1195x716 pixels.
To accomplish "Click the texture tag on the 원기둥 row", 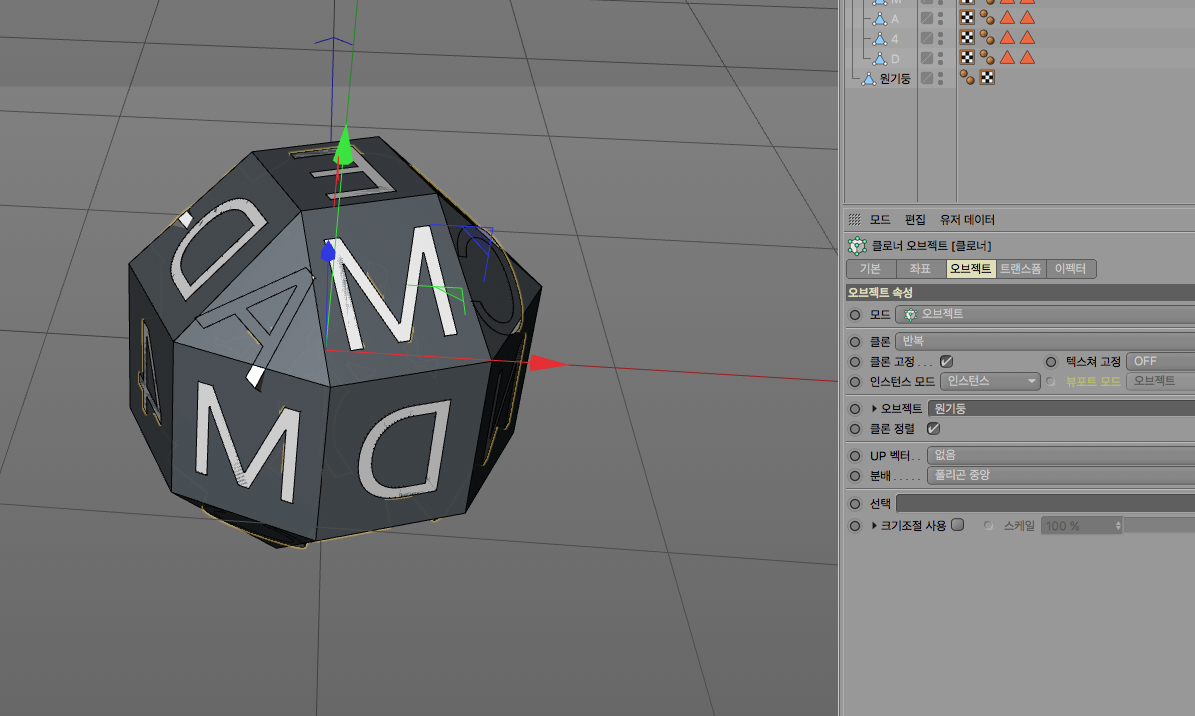I will coord(987,77).
